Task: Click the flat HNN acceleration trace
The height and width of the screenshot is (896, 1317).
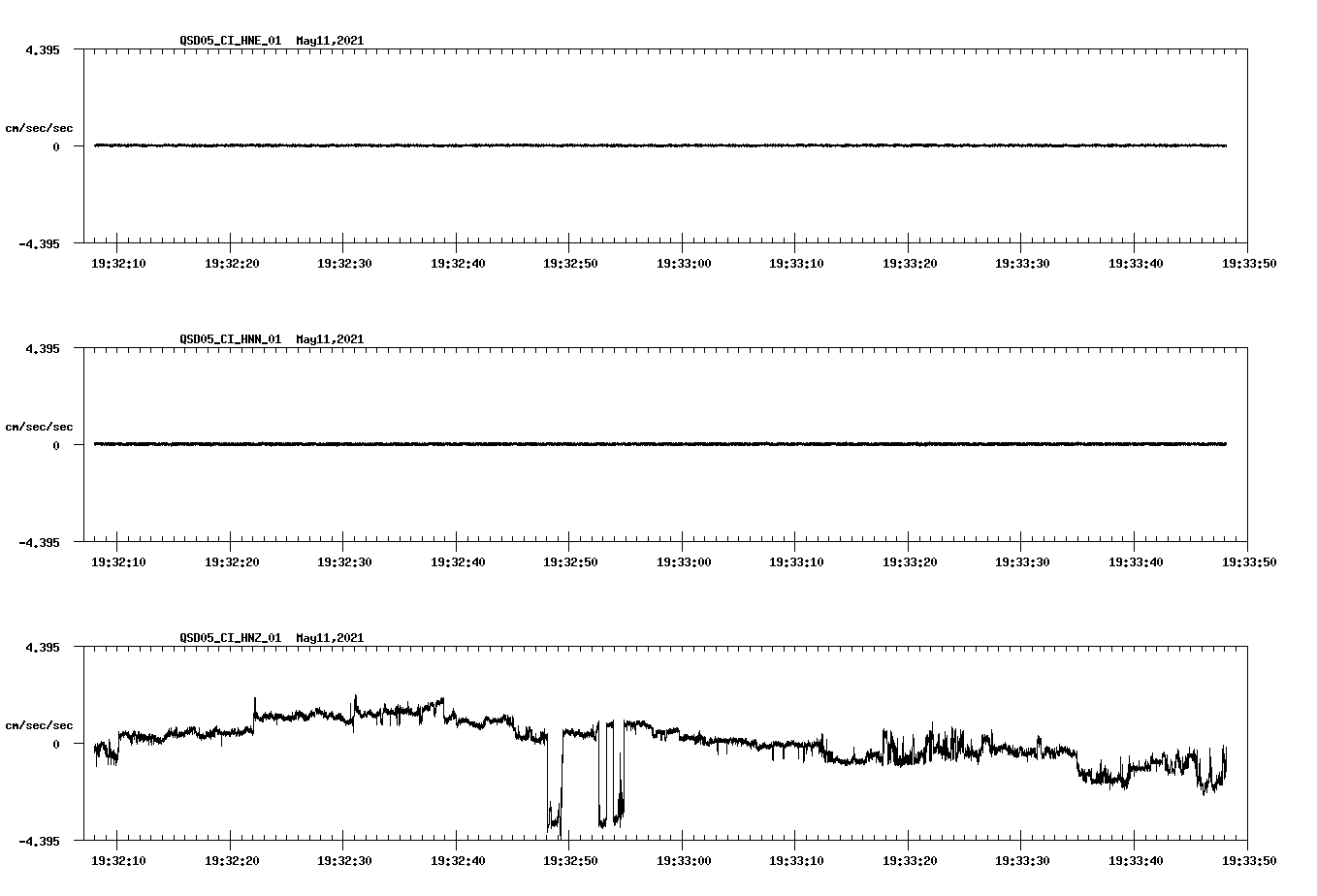Action: point(660,444)
